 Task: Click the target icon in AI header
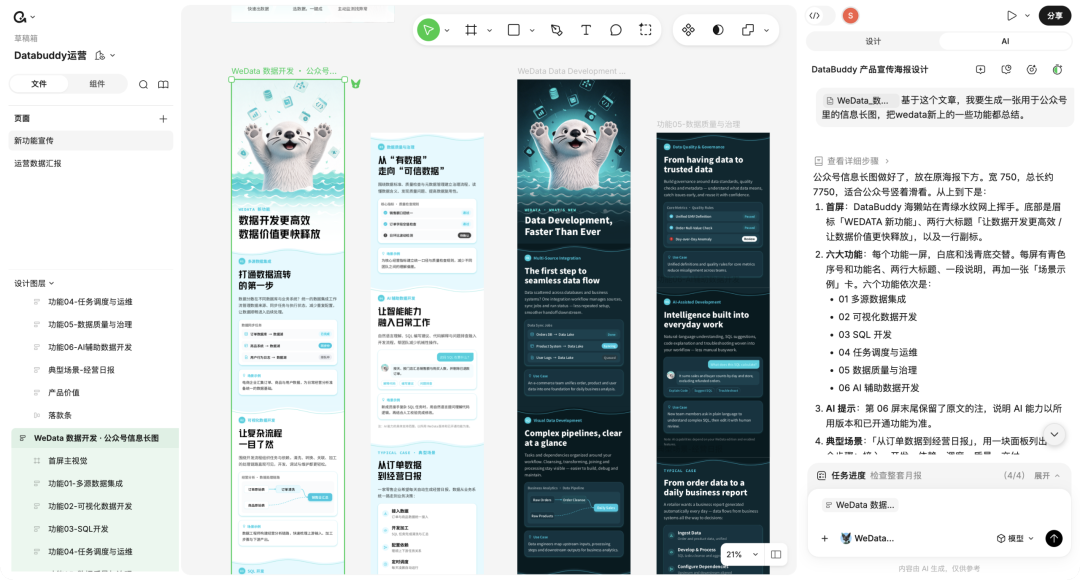click(x=1032, y=70)
